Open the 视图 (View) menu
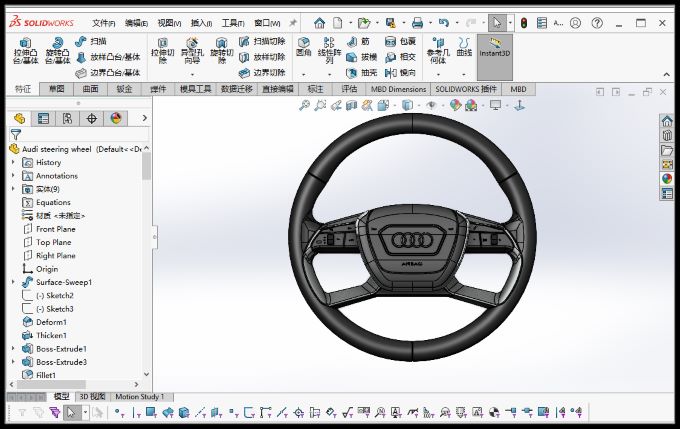Viewport: 680px width, 429px height. pyautogui.click(x=169, y=23)
